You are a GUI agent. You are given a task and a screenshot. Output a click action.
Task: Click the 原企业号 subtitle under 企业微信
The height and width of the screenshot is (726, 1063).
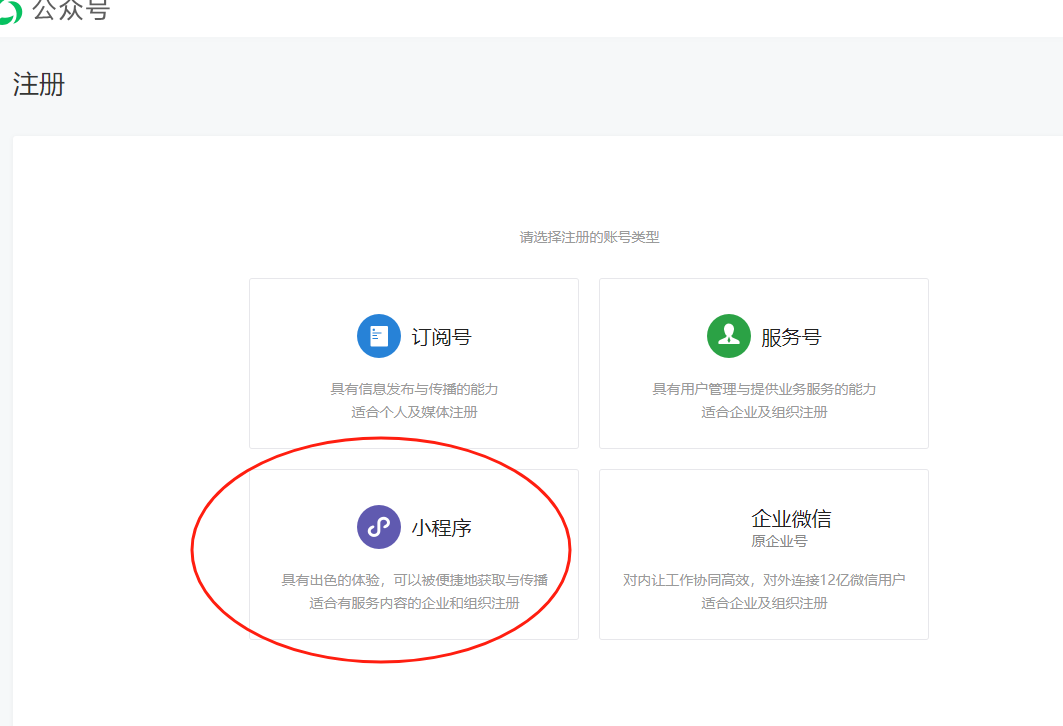(x=779, y=541)
